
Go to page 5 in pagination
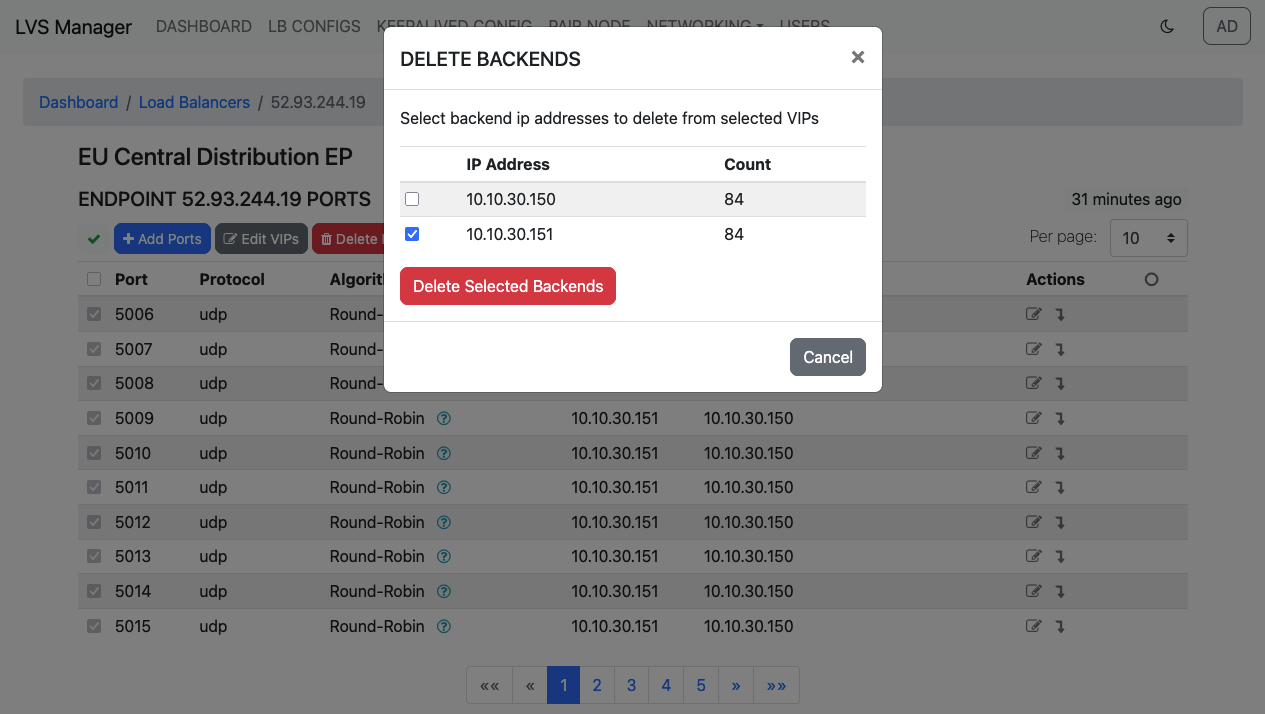click(x=701, y=685)
